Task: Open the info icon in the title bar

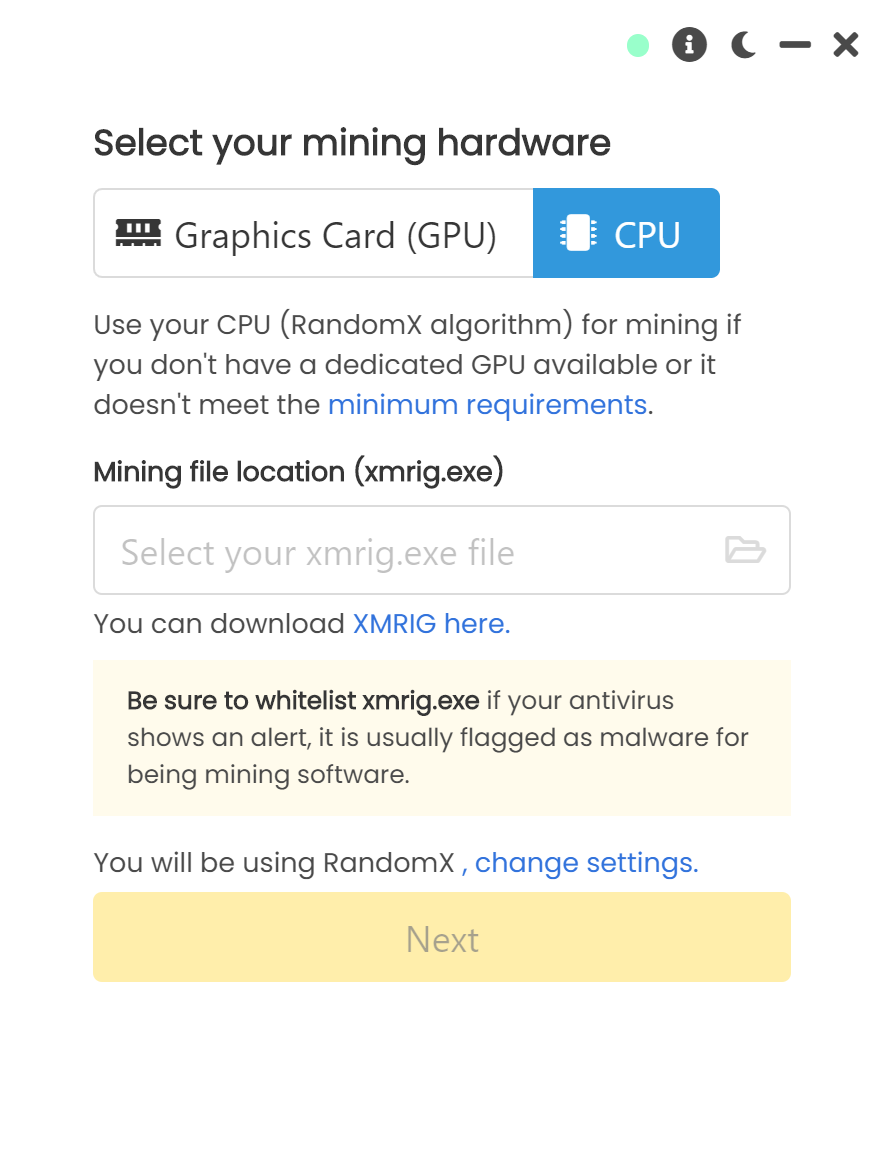Action: click(x=689, y=45)
